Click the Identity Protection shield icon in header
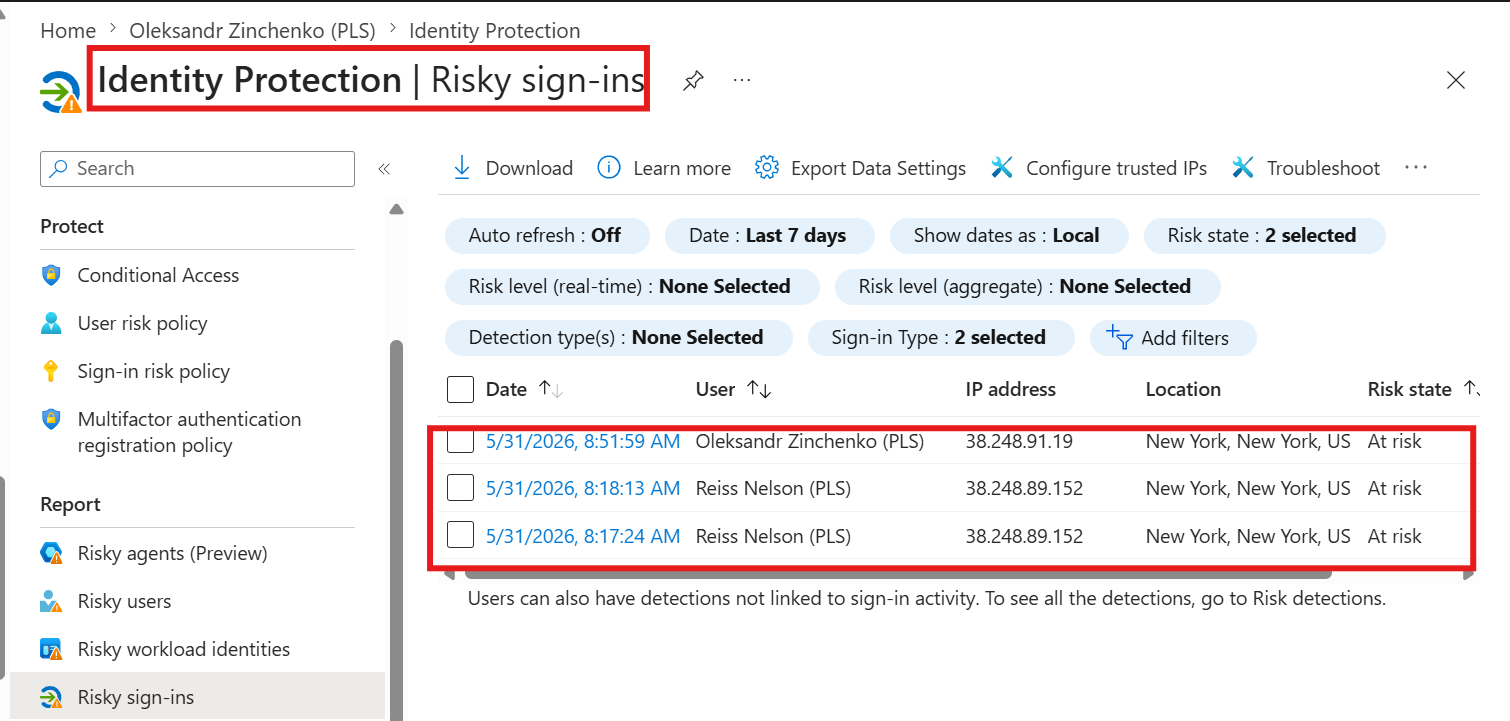Image resolution: width=1510 pixels, height=721 pixels. click(x=61, y=92)
